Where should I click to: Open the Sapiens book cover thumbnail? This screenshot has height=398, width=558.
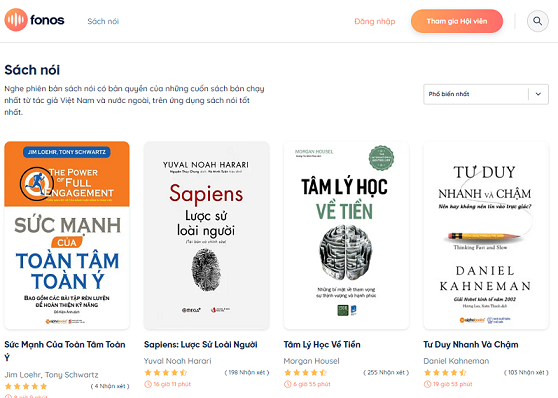click(206, 235)
